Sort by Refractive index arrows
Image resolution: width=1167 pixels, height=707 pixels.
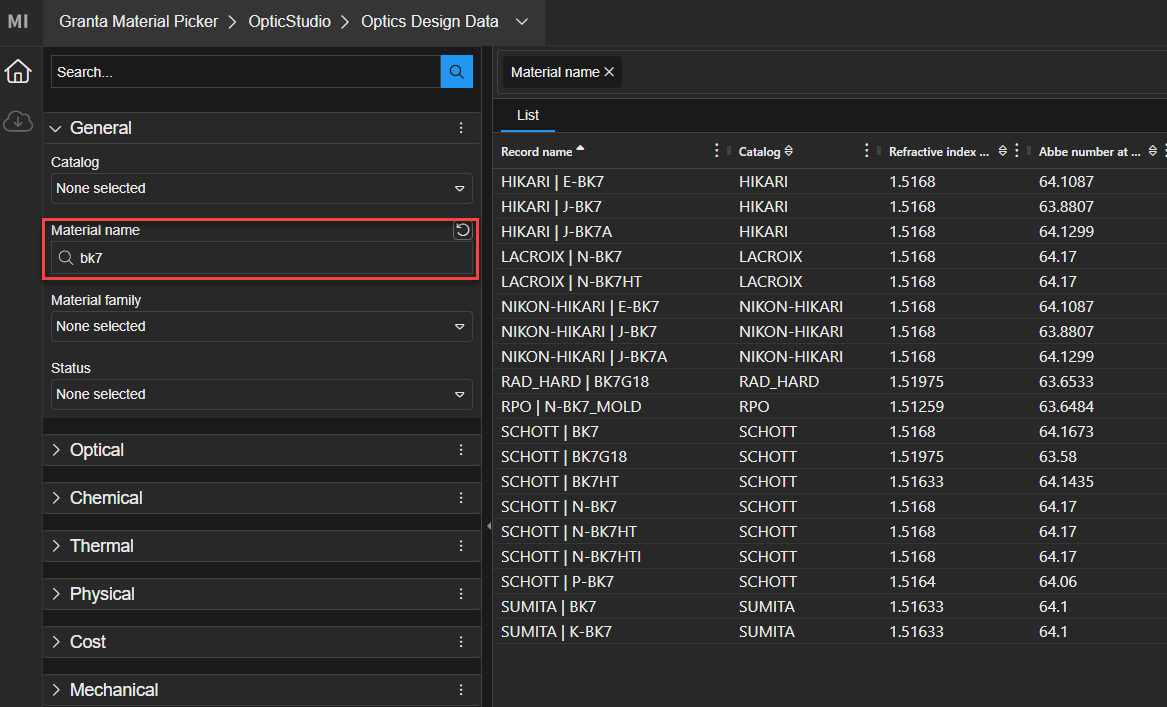(1003, 150)
